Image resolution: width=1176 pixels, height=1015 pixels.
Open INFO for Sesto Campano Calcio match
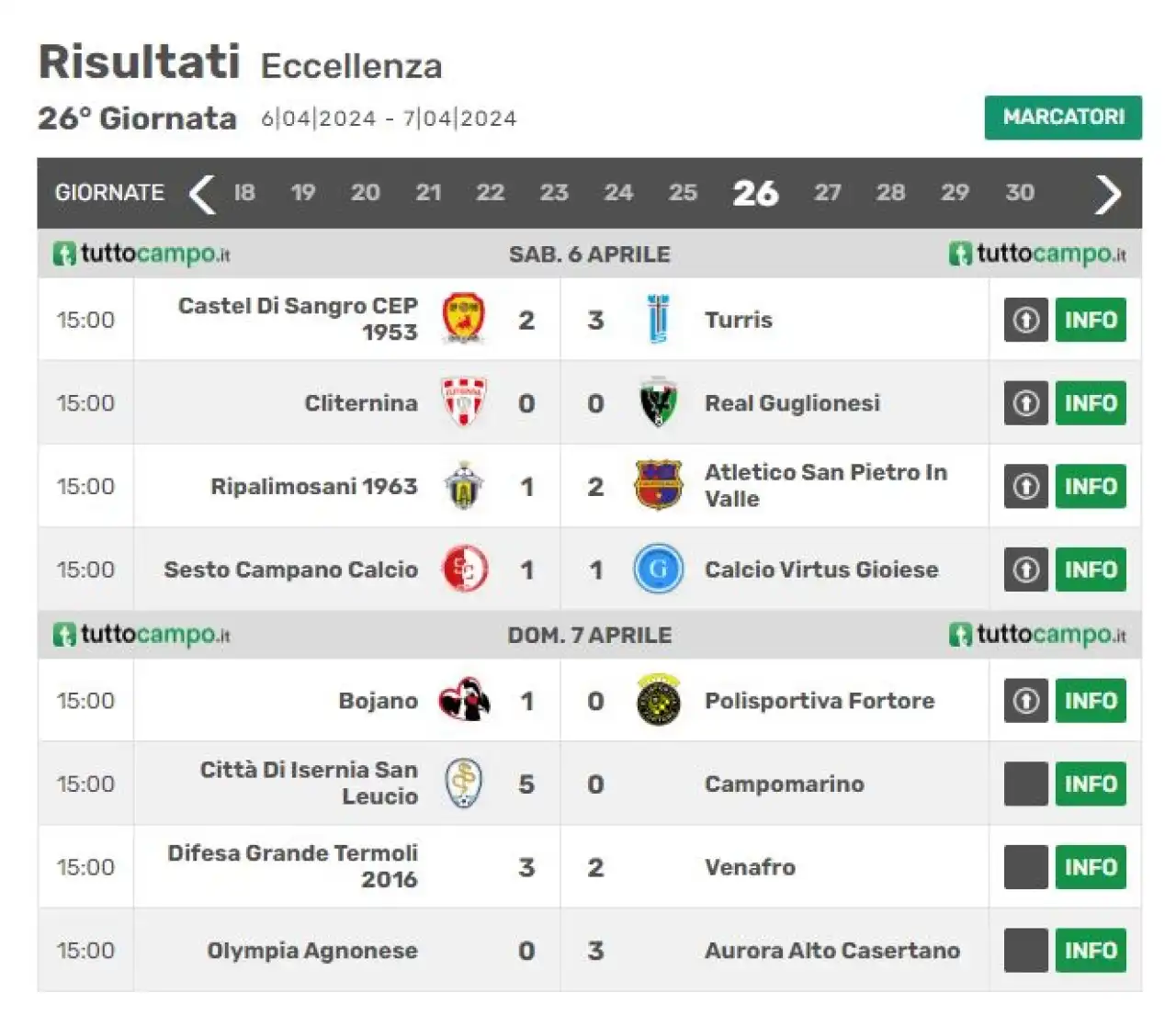(x=1091, y=570)
